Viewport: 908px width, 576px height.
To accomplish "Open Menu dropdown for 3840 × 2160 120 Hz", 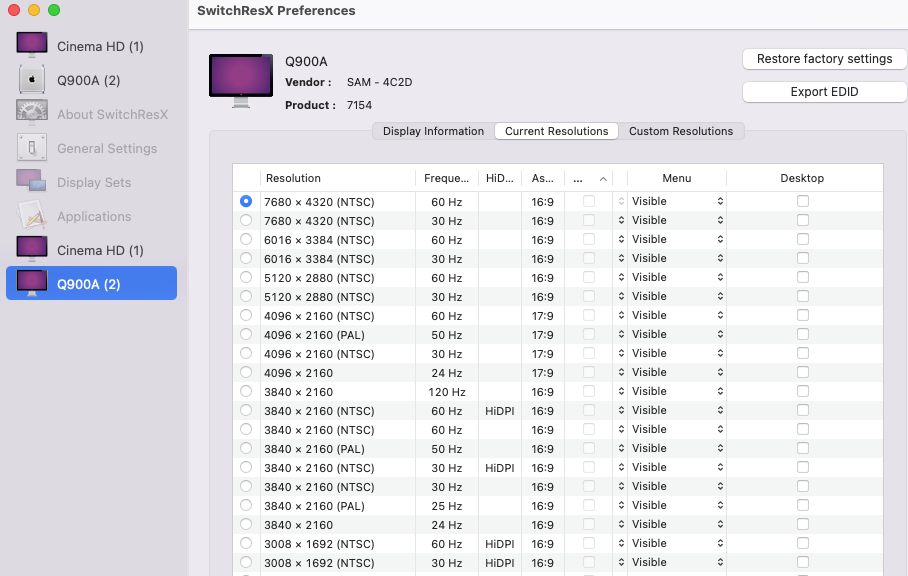I will [x=677, y=391].
